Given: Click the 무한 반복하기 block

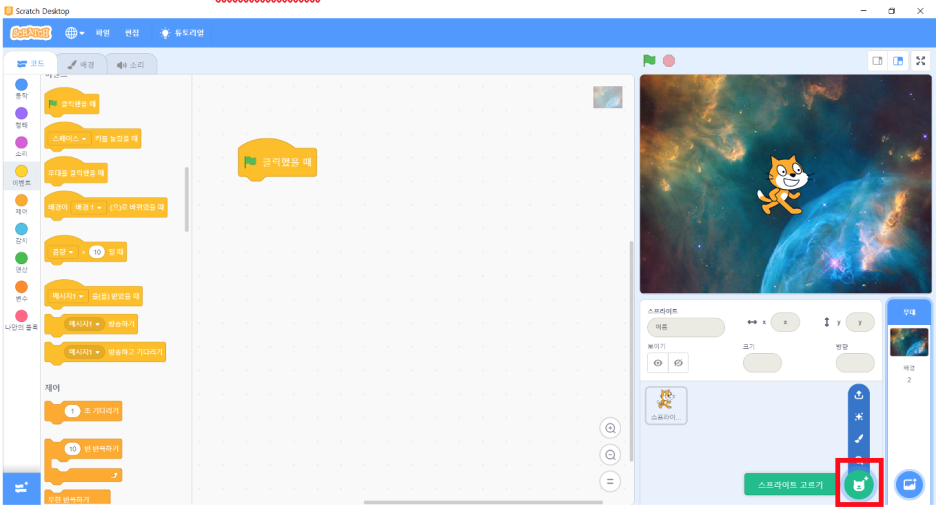Looking at the screenshot, I should point(77,496).
